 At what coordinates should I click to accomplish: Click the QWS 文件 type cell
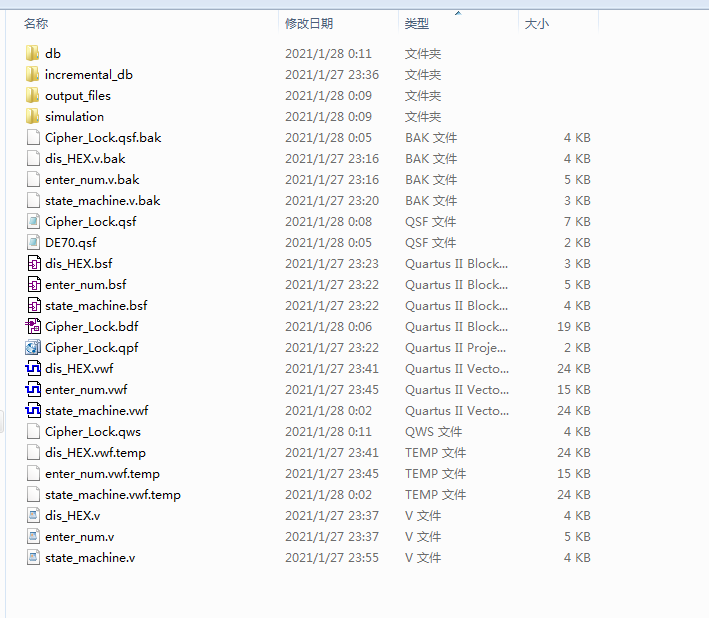tap(433, 432)
